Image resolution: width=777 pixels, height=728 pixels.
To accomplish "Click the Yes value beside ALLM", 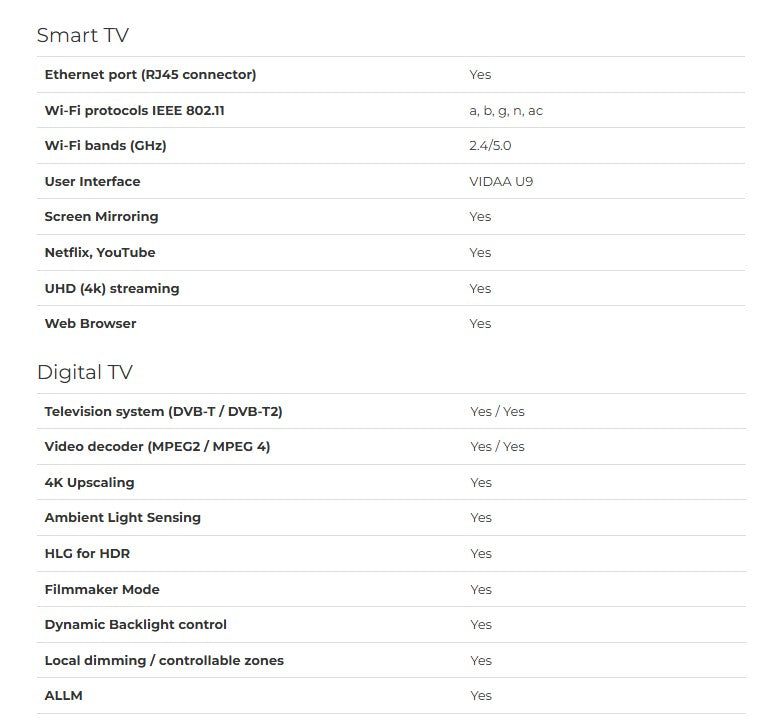I will click(481, 696).
